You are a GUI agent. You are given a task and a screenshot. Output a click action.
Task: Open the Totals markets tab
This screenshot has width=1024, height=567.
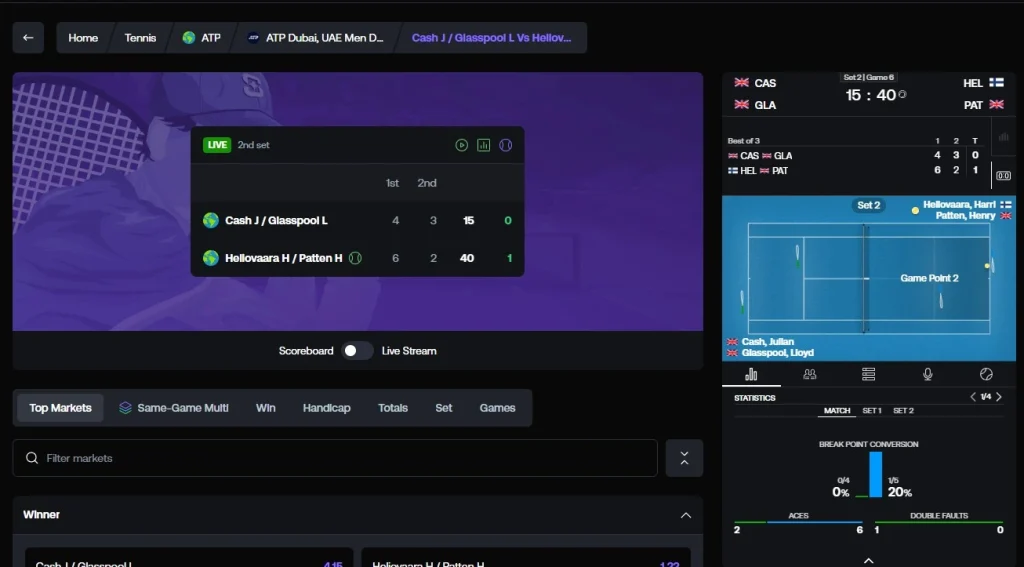[392, 408]
